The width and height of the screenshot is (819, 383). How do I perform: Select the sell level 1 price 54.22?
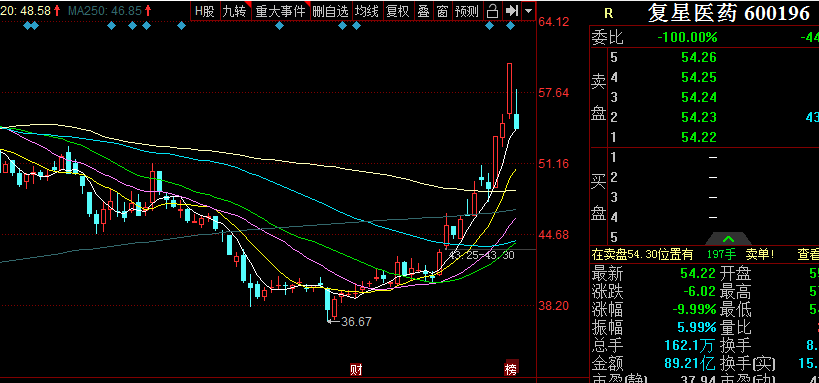[698, 137]
